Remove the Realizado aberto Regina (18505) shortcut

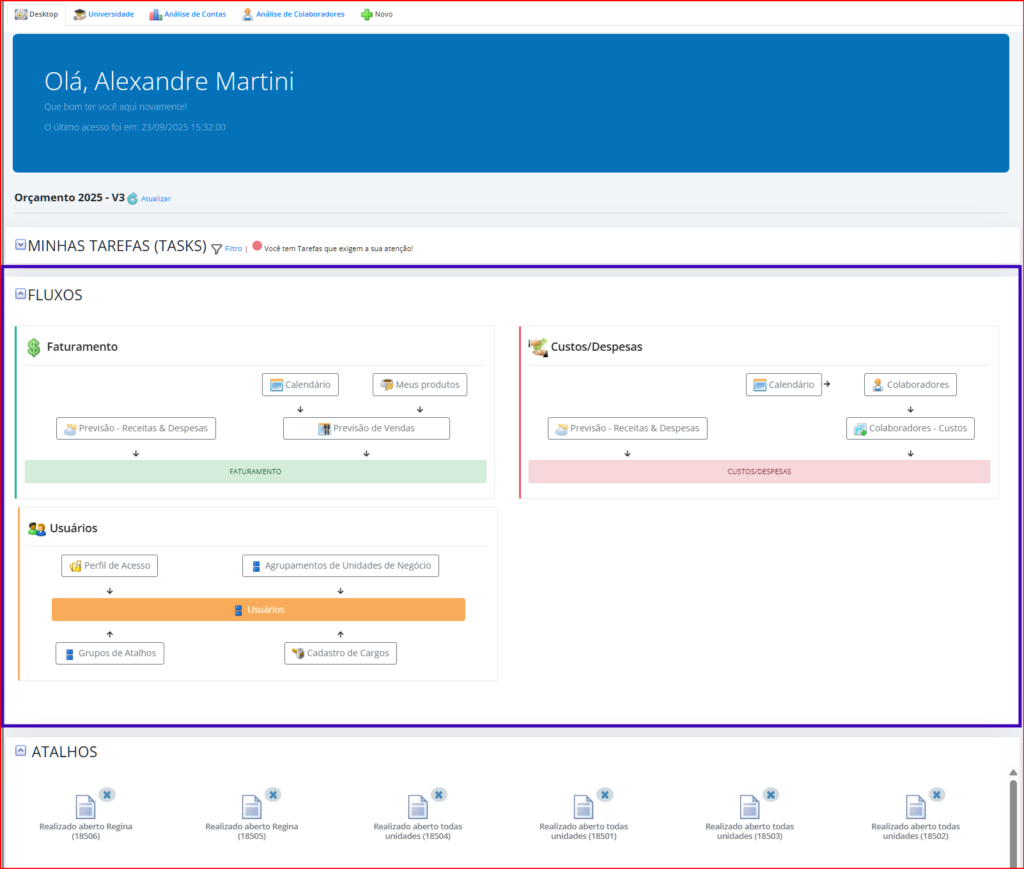(x=273, y=794)
